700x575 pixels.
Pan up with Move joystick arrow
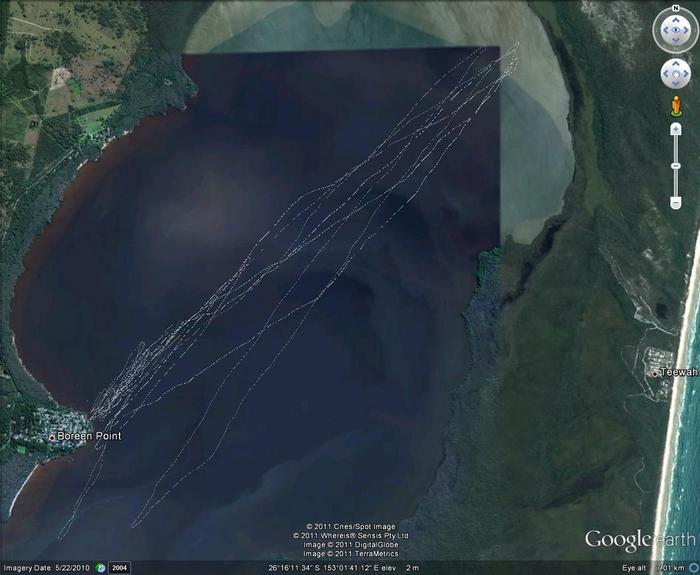point(675,64)
